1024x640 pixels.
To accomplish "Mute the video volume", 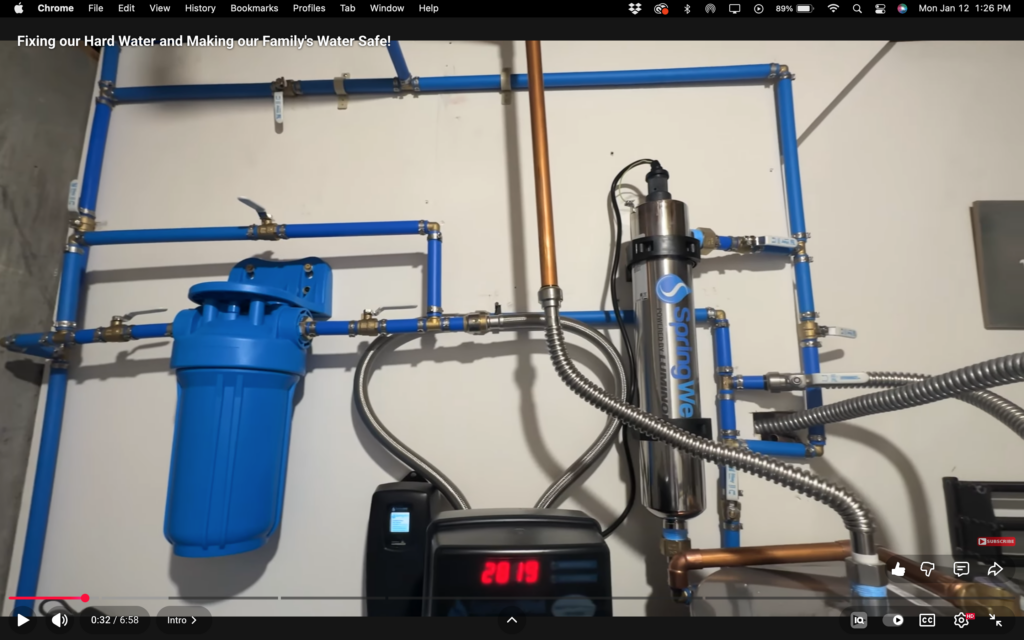I will pos(60,618).
